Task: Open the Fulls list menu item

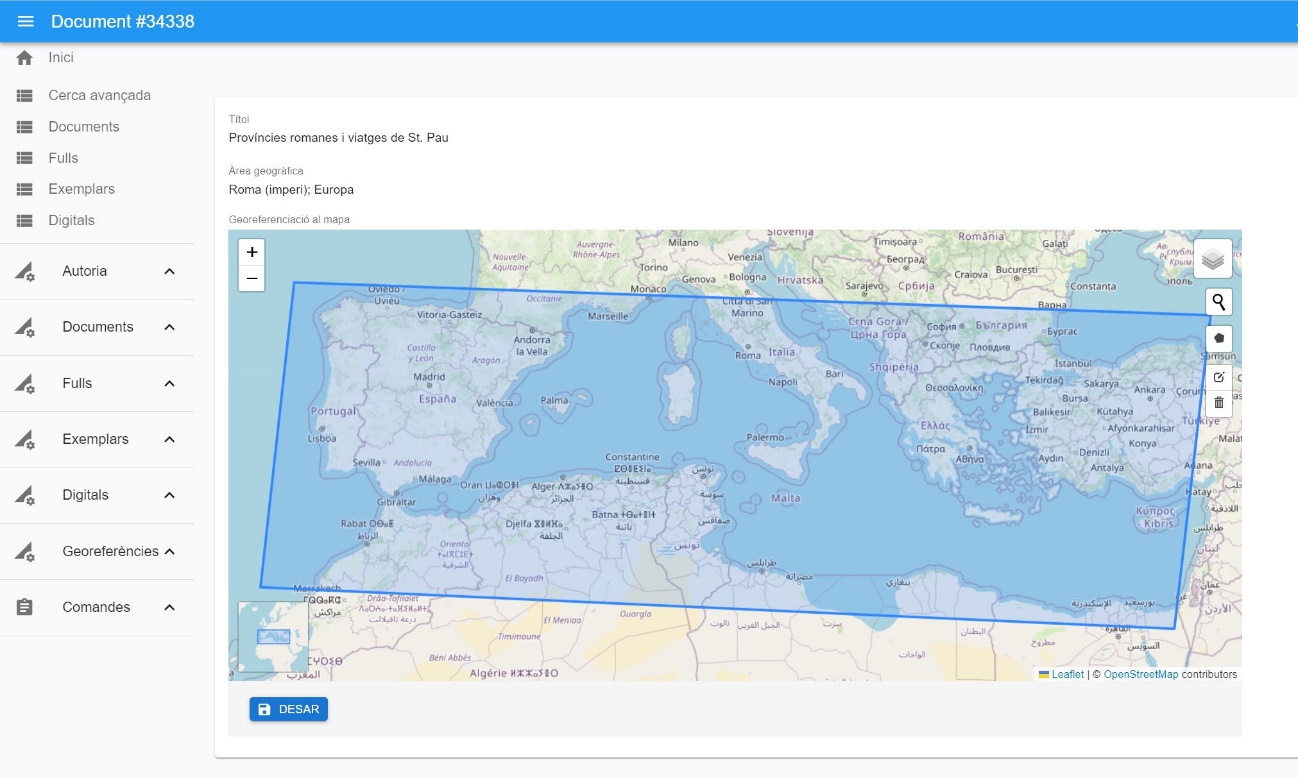Action: click(63, 158)
